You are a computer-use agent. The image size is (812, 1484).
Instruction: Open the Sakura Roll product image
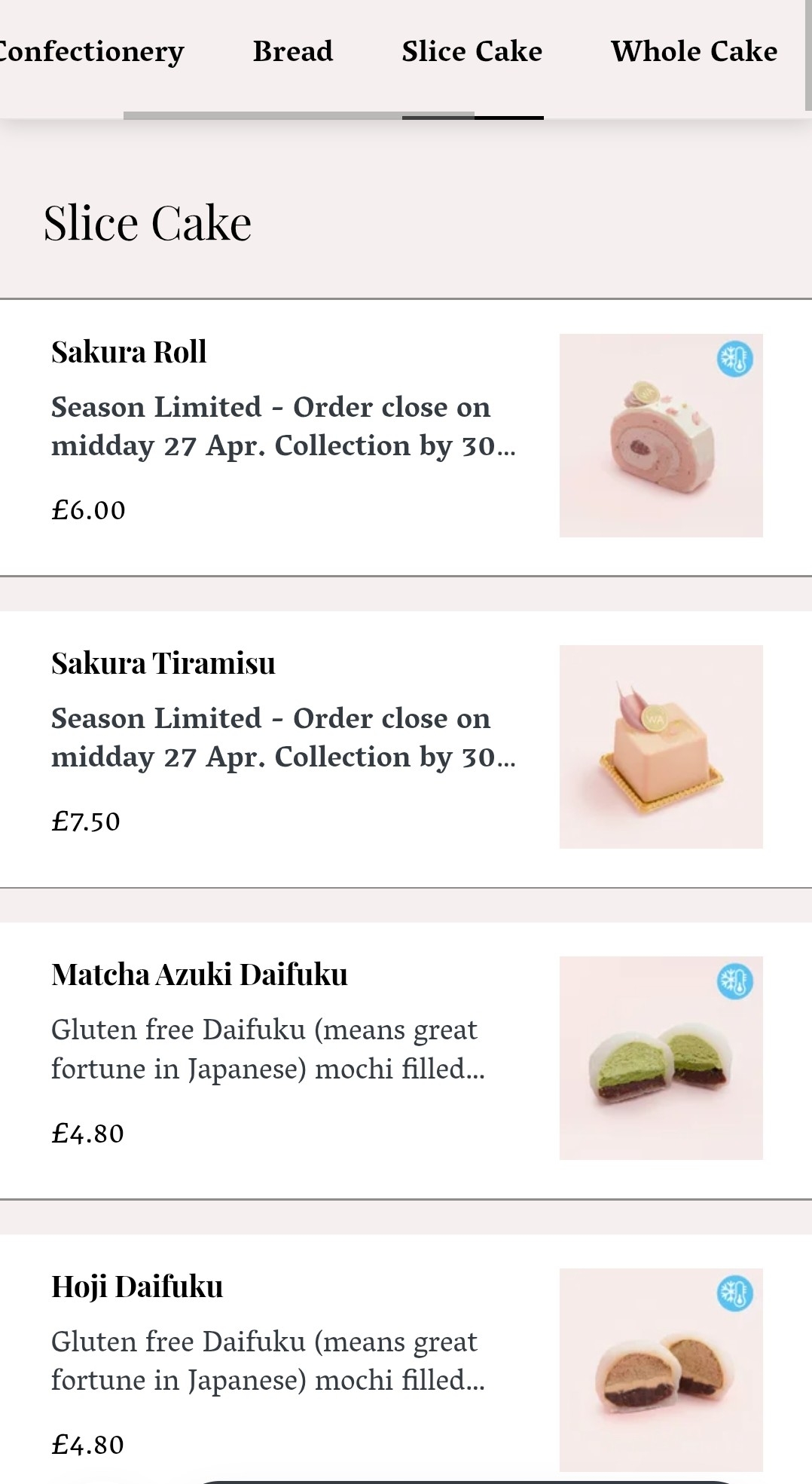click(661, 436)
